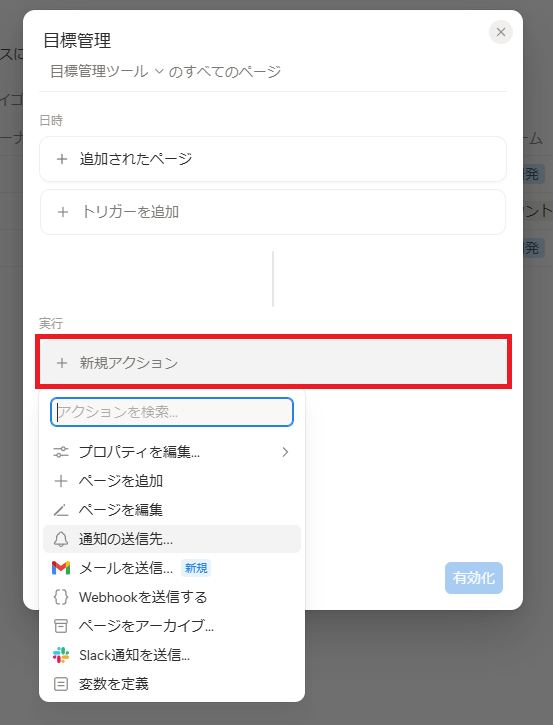Click the pencil icon for ページを編集
The width and height of the screenshot is (553, 725).
pos(61,510)
